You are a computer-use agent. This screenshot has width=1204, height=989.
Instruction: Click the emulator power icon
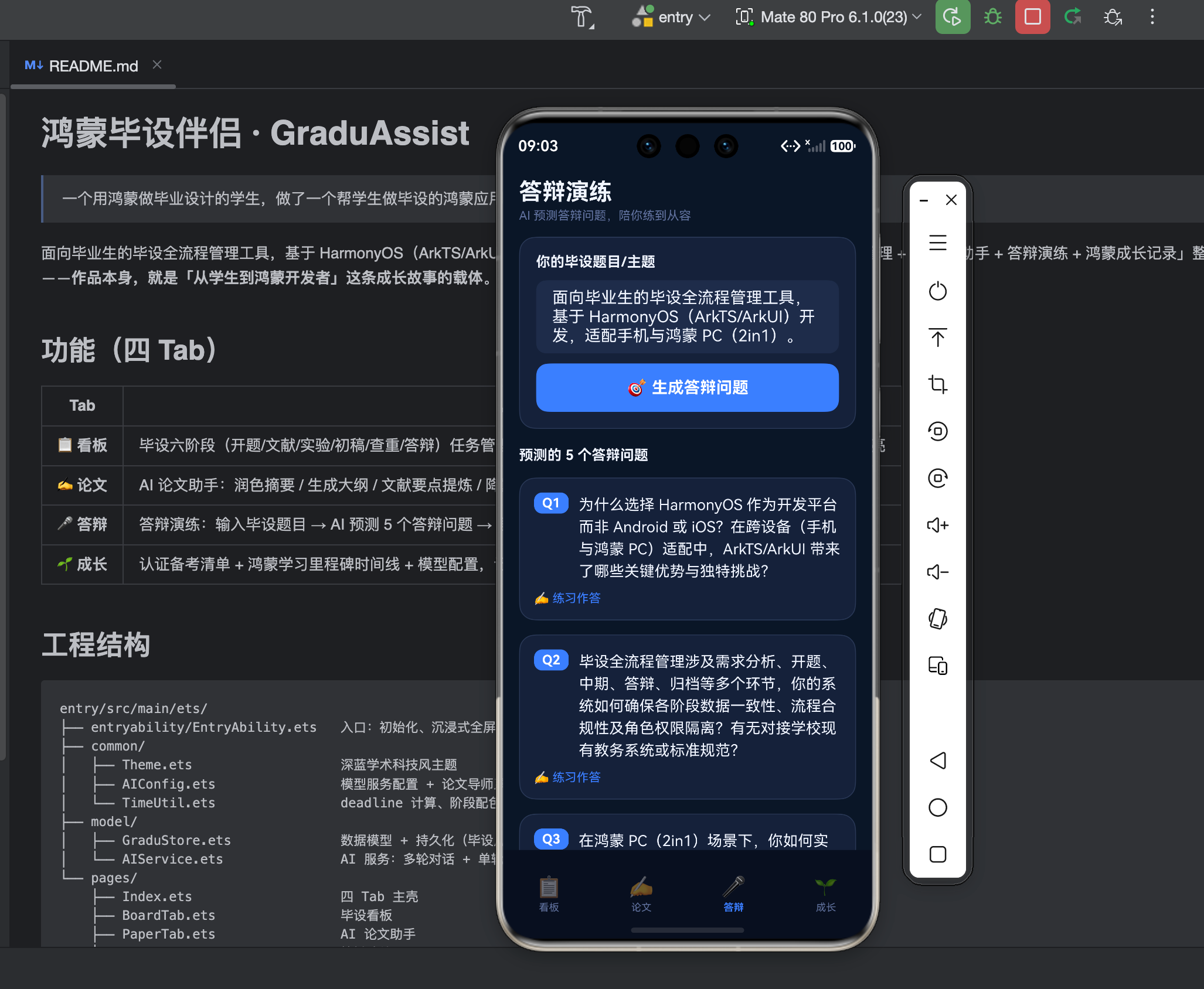click(x=938, y=291)
